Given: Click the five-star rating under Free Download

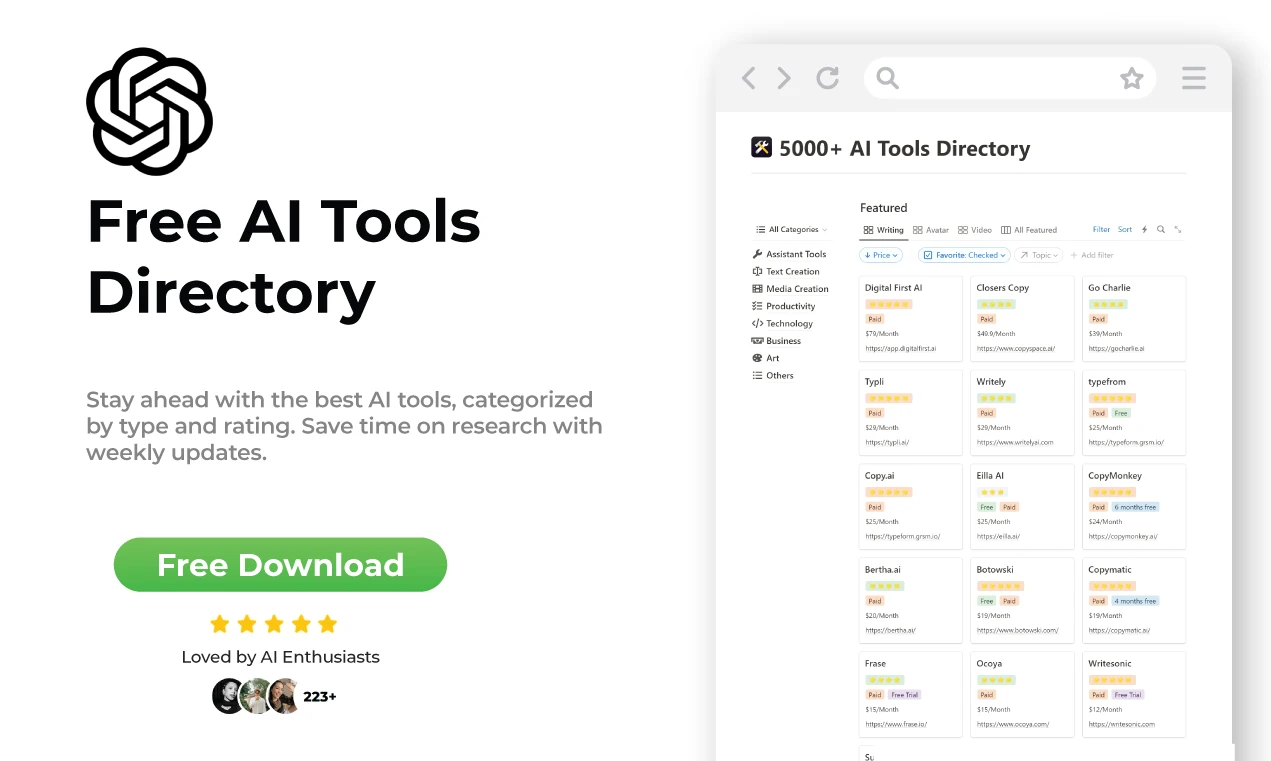Looking at the screenshot, I should point(274,624).
